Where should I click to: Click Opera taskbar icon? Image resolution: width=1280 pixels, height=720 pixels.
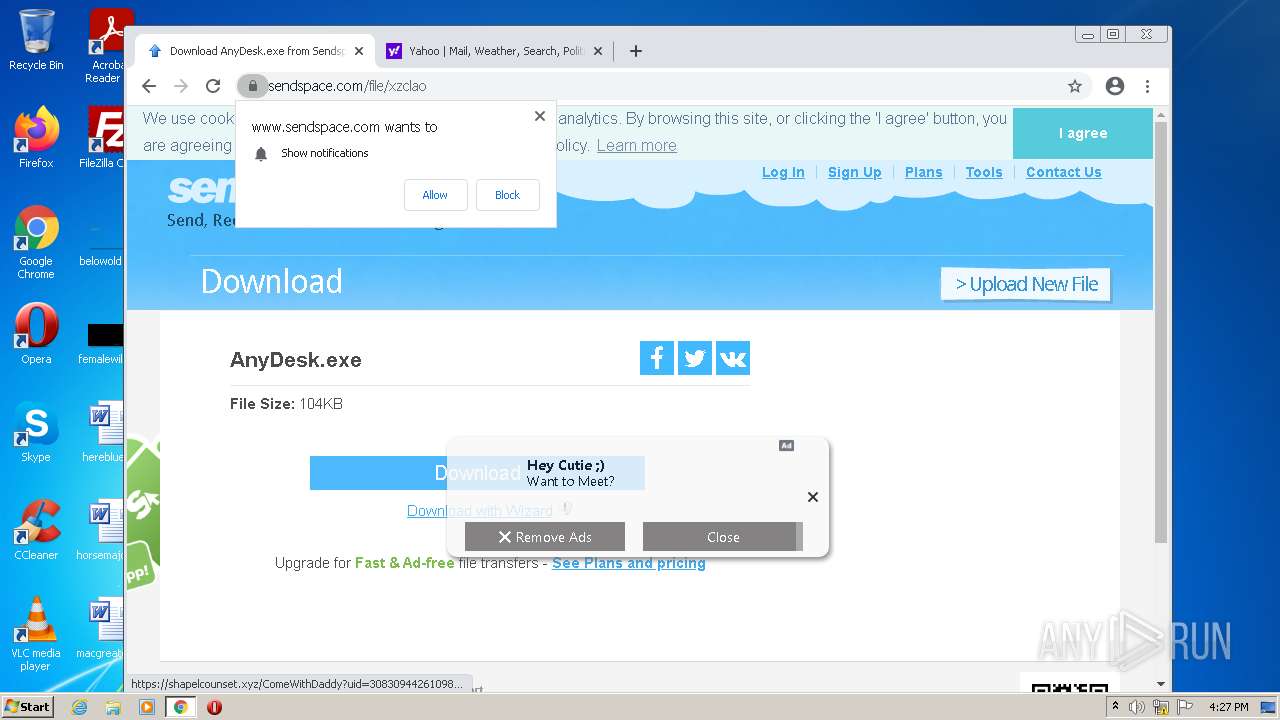tap(214, 707)
